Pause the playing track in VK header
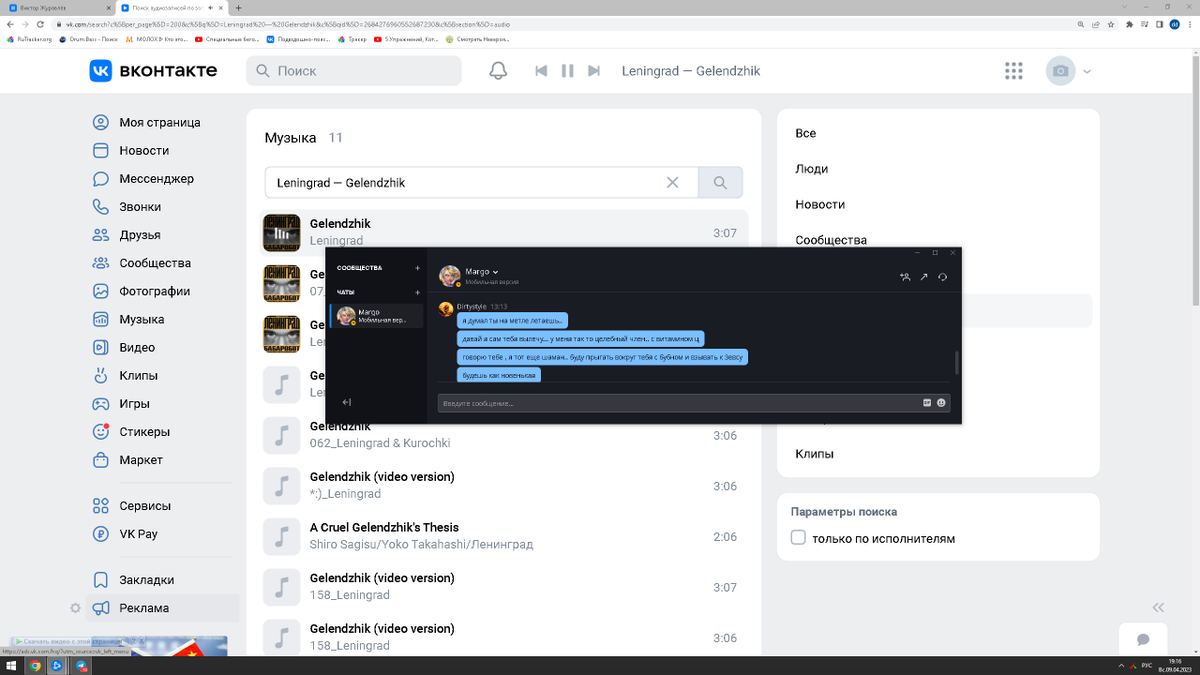This screenshot has width=1200, height=675. (567, 71)
